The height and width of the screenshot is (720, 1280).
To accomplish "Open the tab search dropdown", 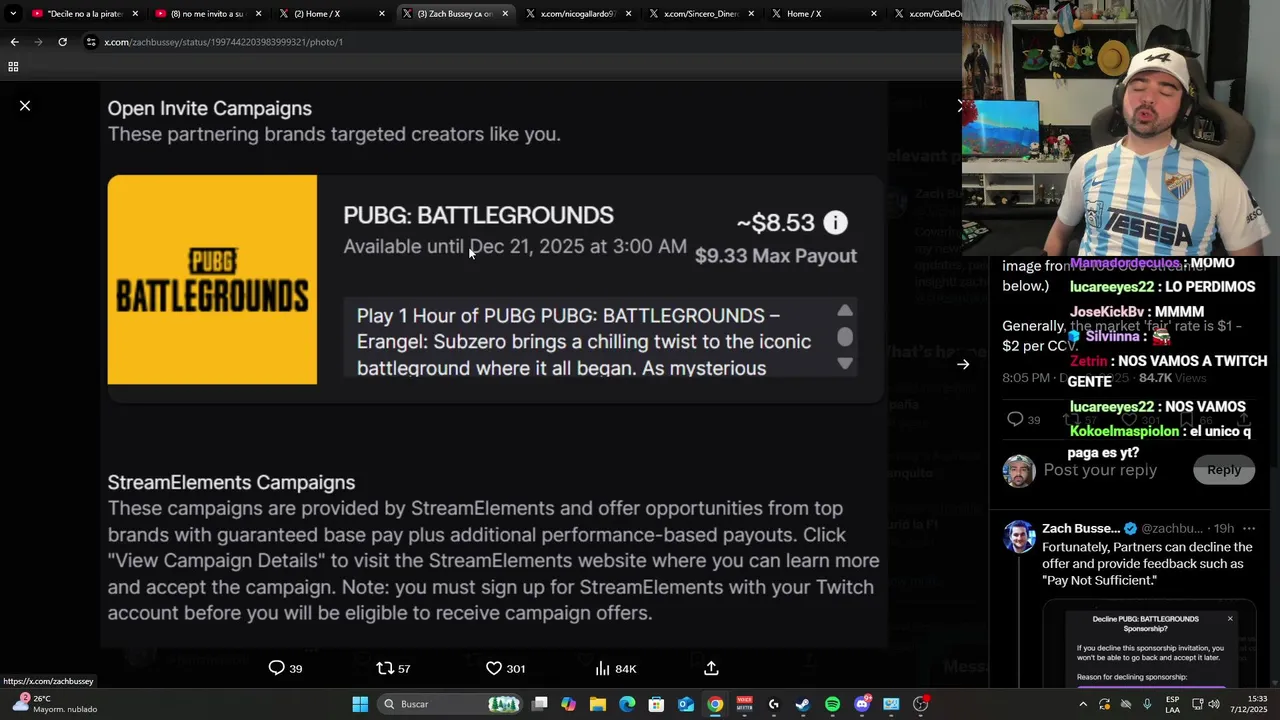I will click(x=13, y=14).
